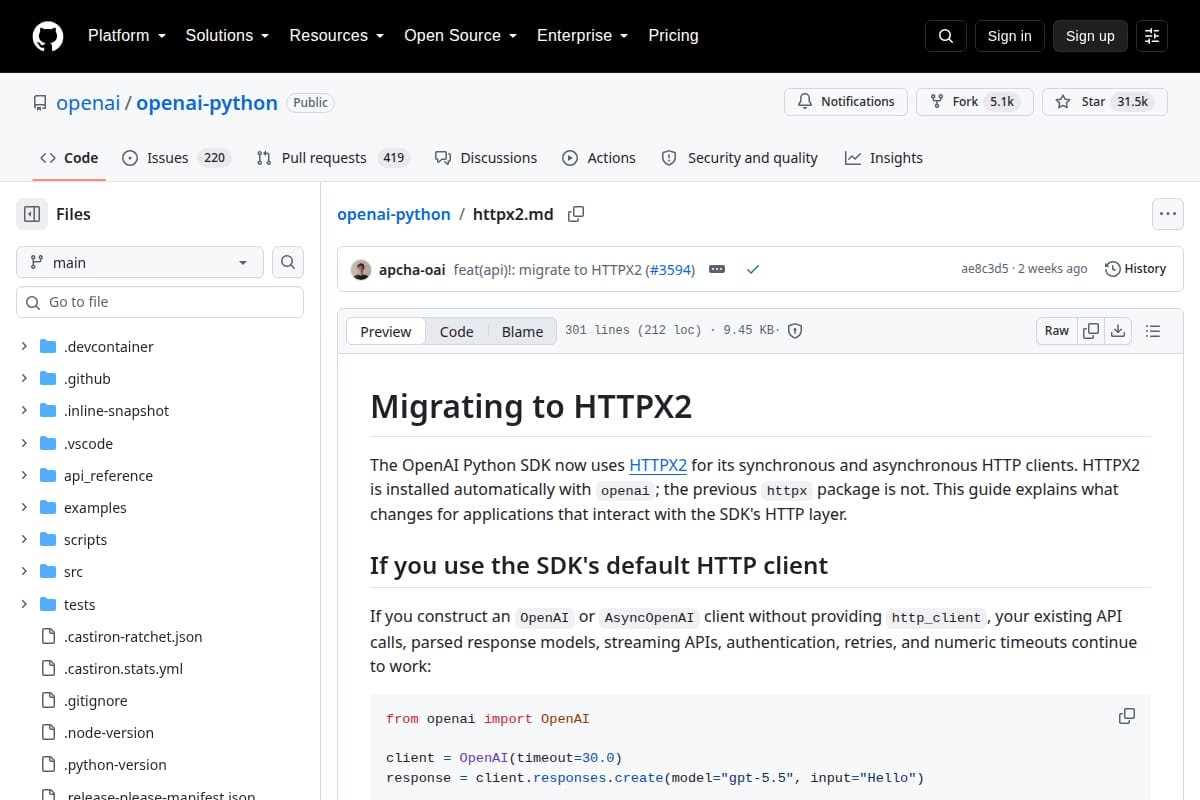Open the Actions tab

tap(599, 158)
